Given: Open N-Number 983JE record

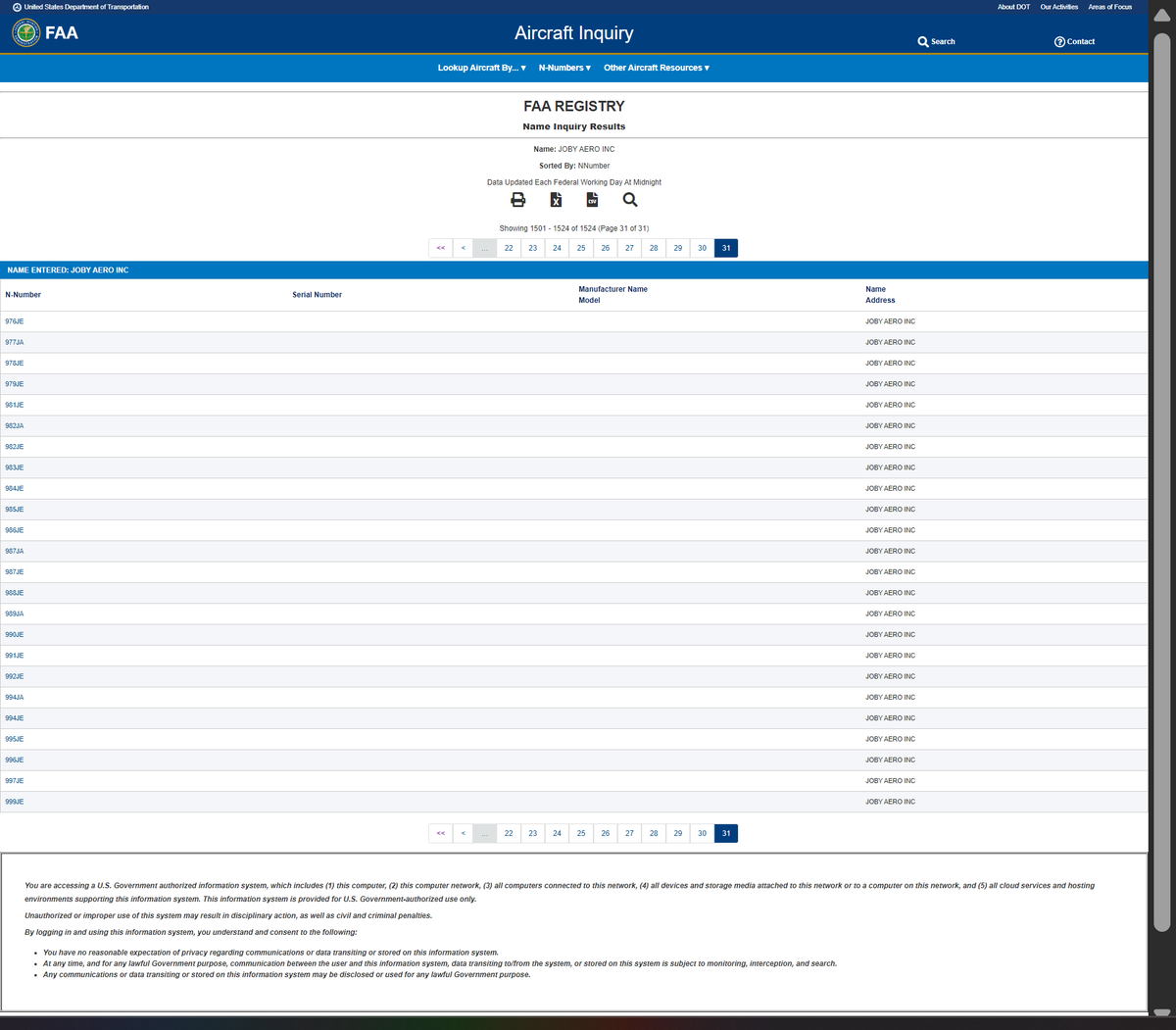Looking at the screenshot, I should point(14,467).
